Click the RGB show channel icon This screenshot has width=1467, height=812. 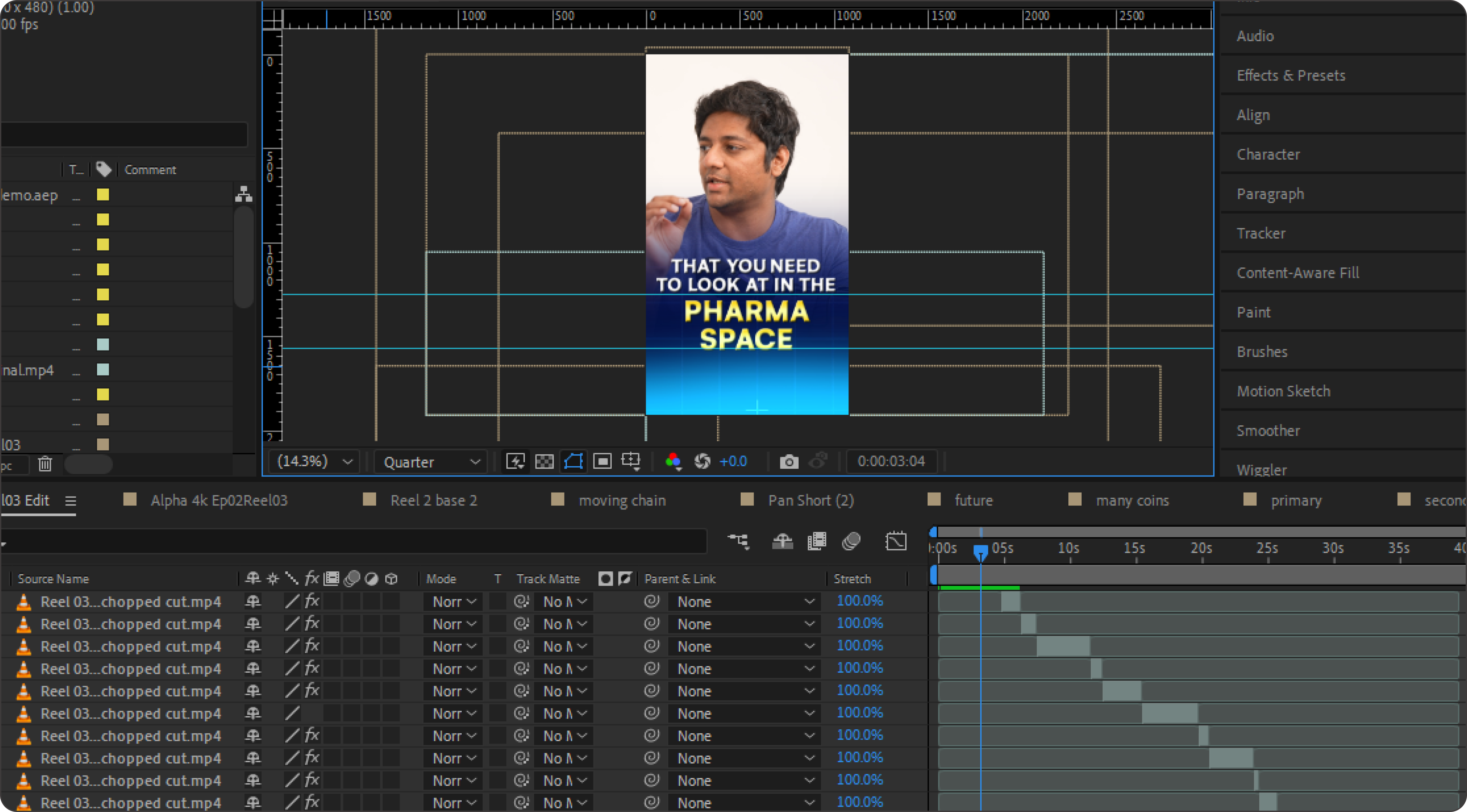point(673,461)
